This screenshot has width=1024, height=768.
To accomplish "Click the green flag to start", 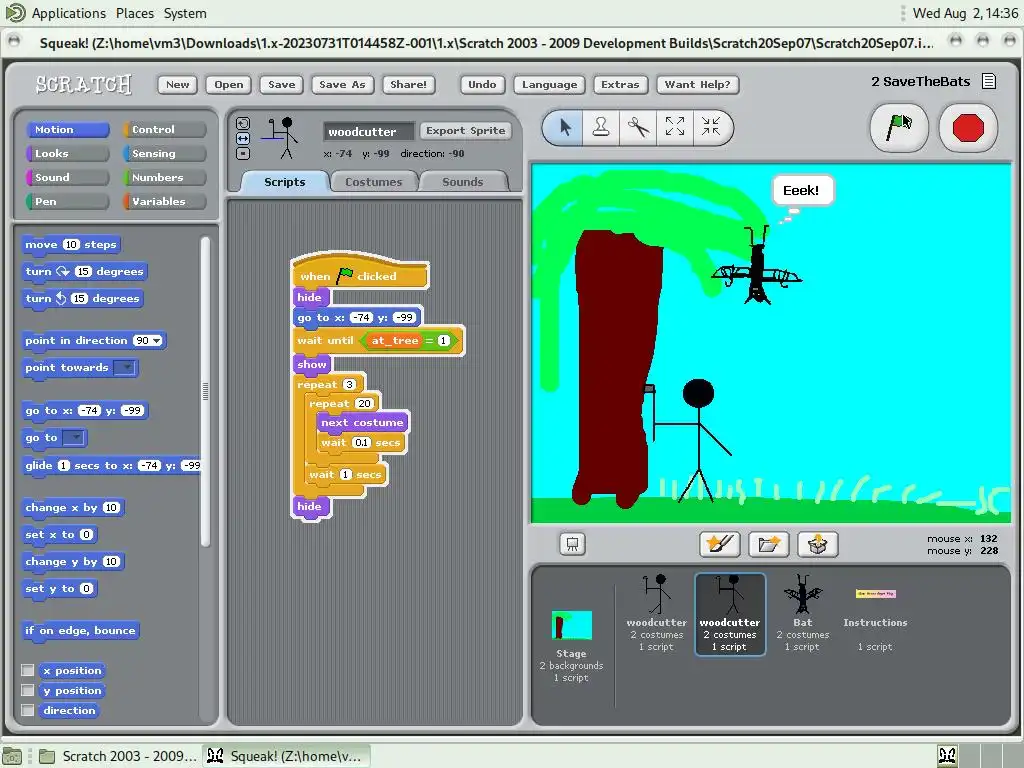I will (x=899, y=127).
